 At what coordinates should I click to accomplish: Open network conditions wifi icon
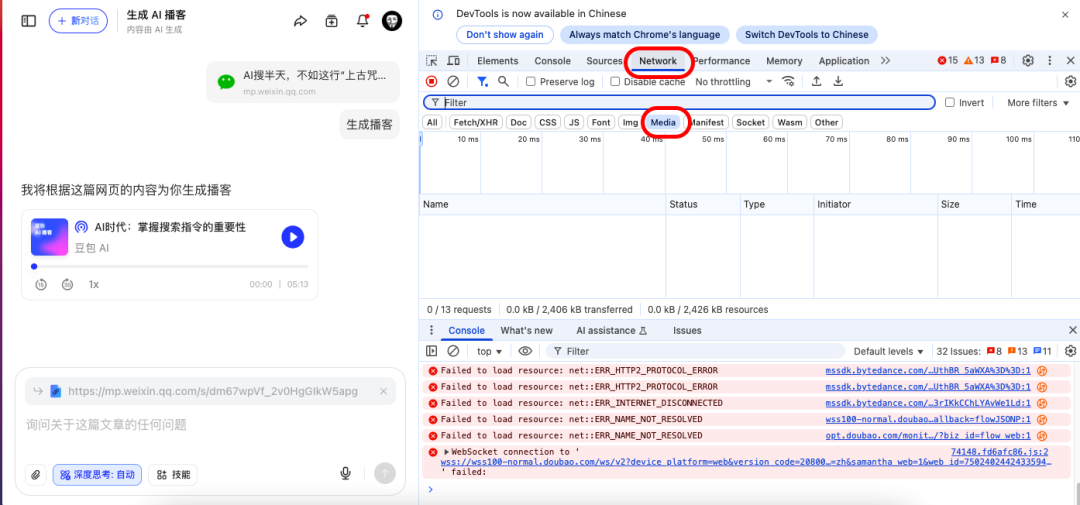(x=789, y=81)
